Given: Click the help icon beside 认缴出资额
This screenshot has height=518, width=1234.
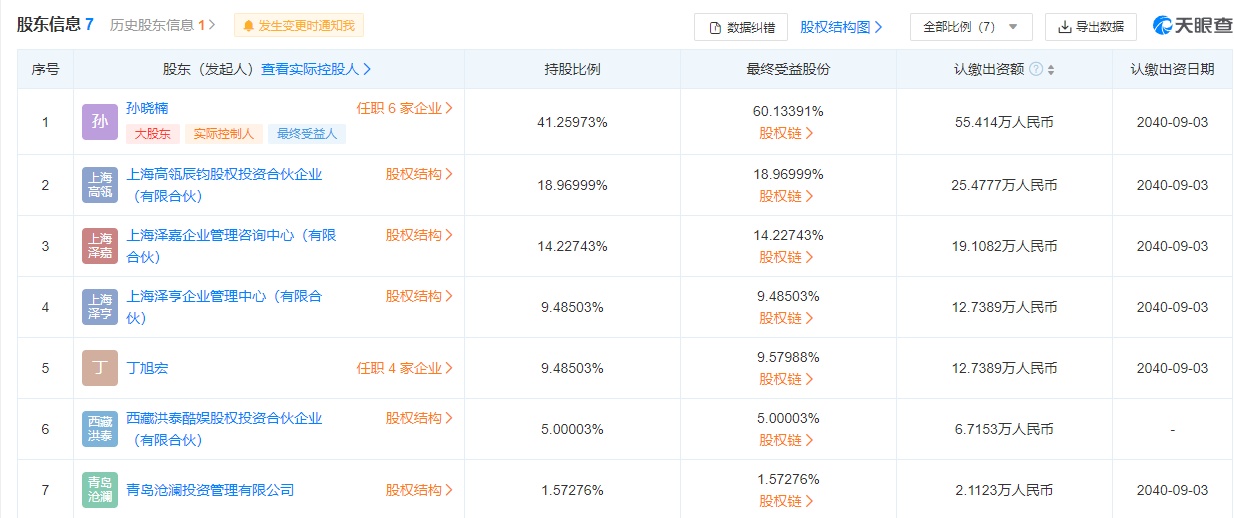Looking at the screenshot, I should point(1036,69).
